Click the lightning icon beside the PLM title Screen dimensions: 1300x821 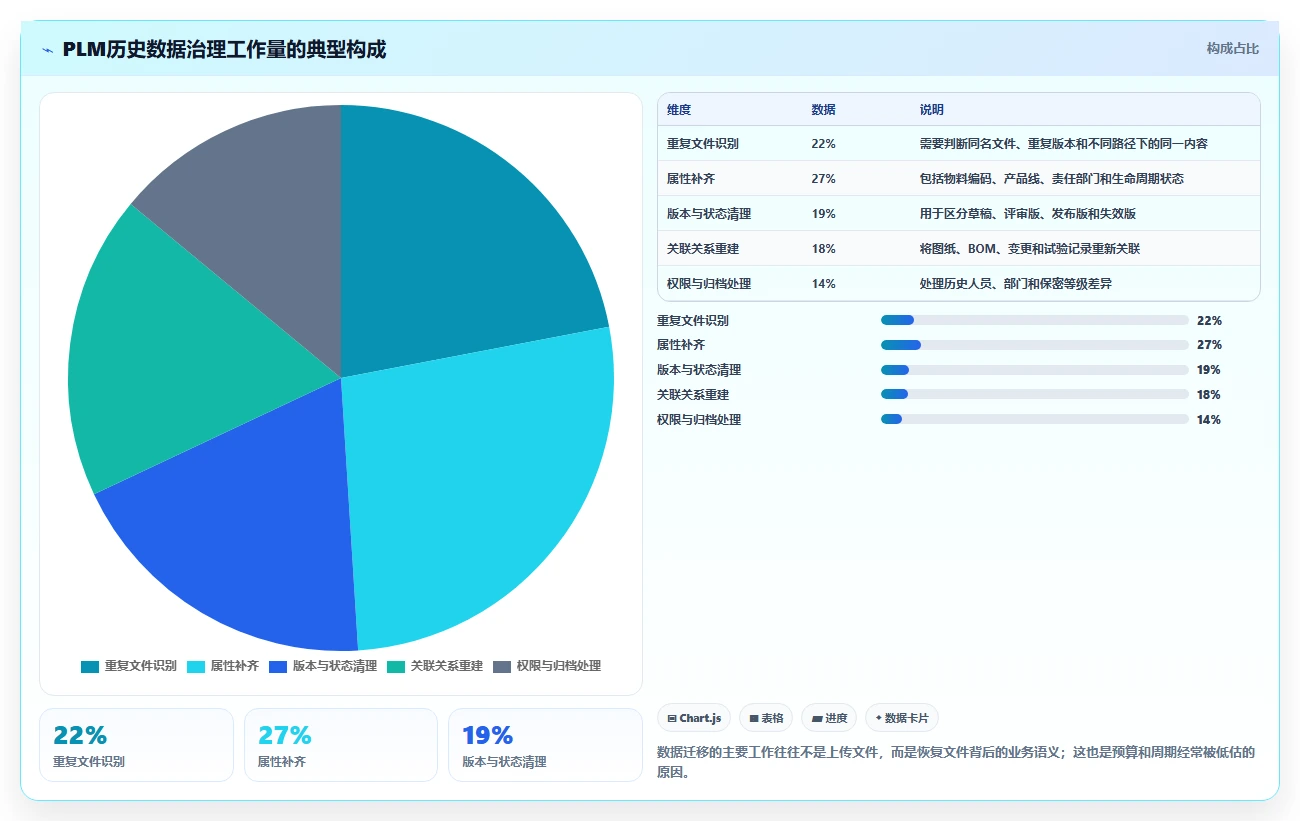pyautogui.click(x=48, y=50)
